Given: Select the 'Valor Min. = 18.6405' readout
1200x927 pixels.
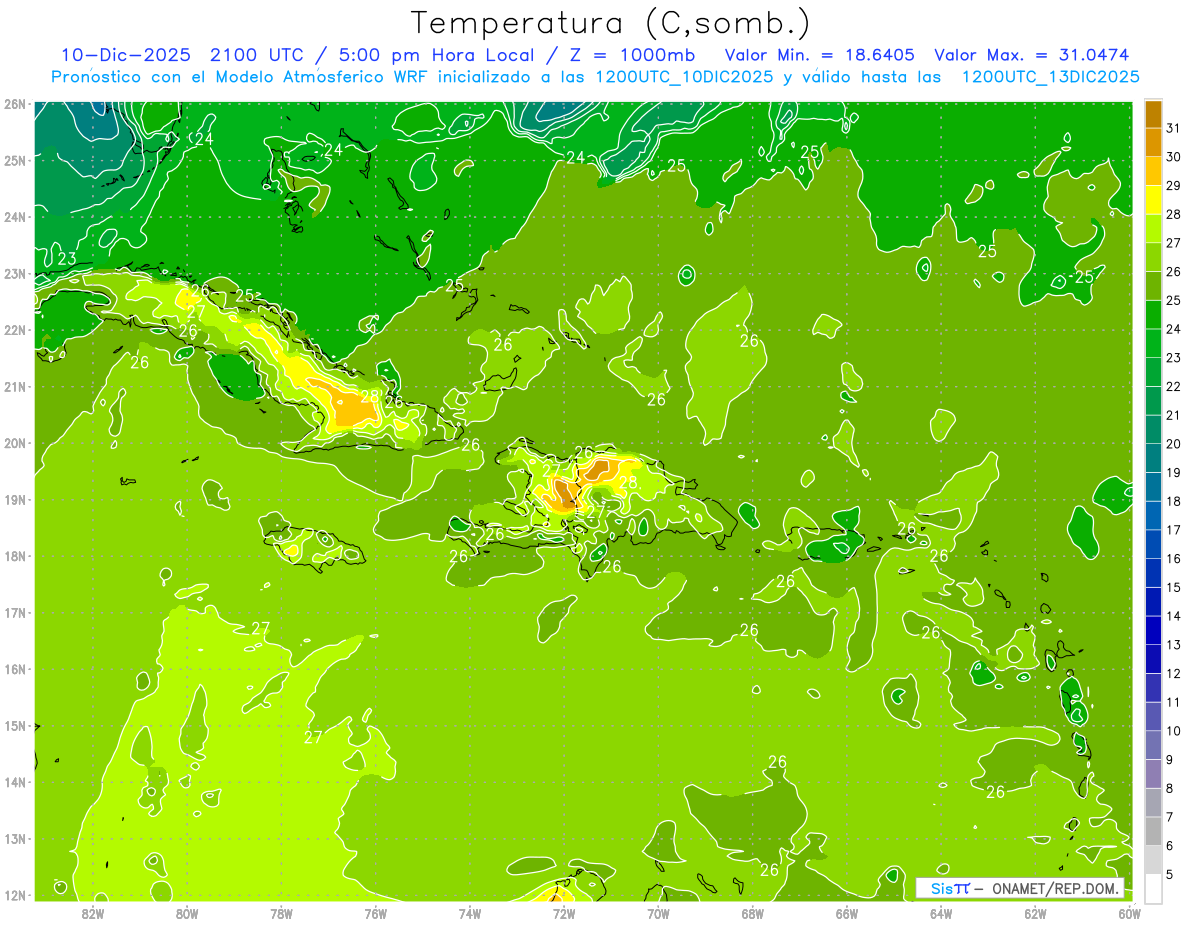Looking at the screenshot, I should (818, 55).
